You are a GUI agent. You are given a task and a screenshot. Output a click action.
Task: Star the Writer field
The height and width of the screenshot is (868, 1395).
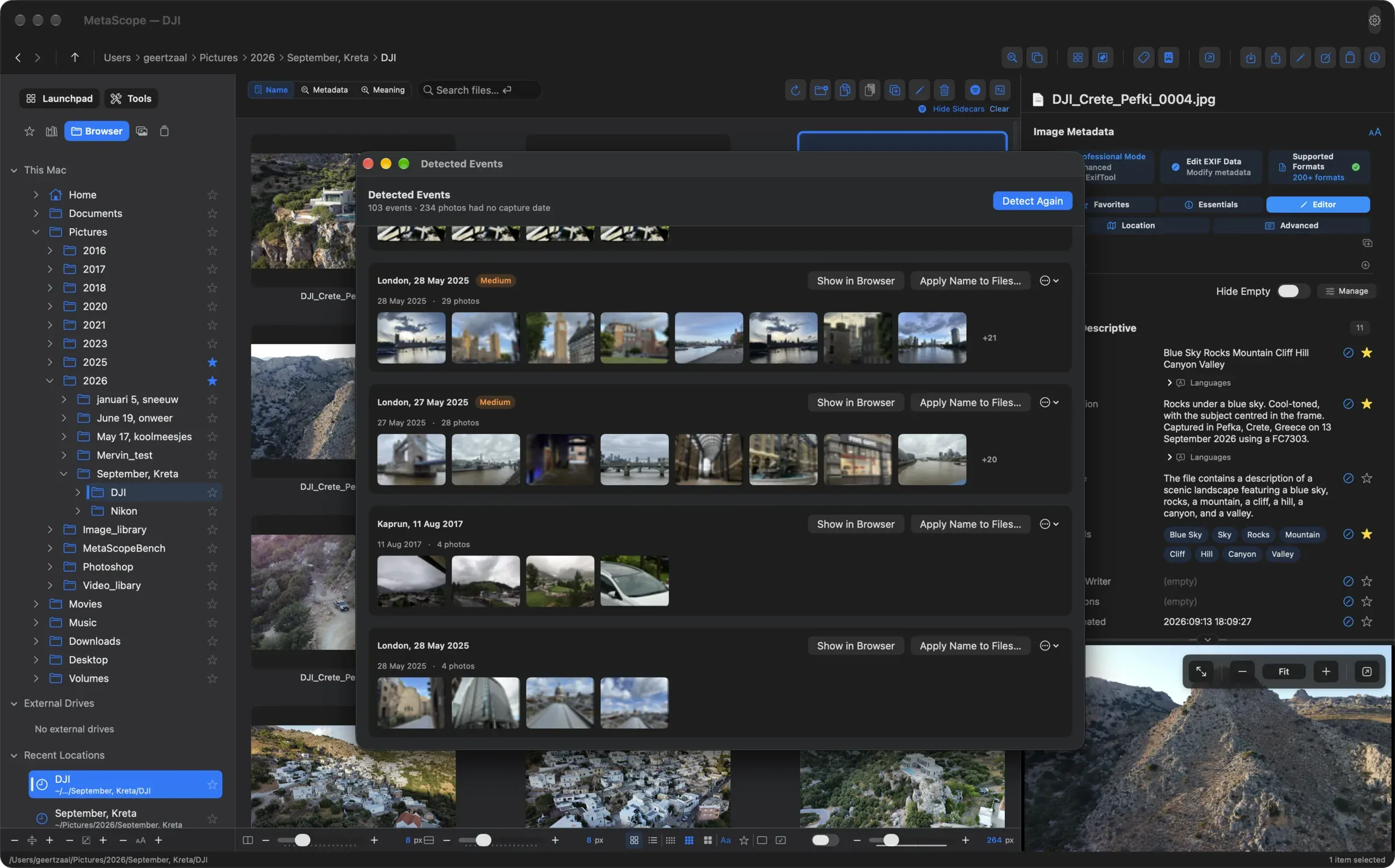click(1367, 582)
